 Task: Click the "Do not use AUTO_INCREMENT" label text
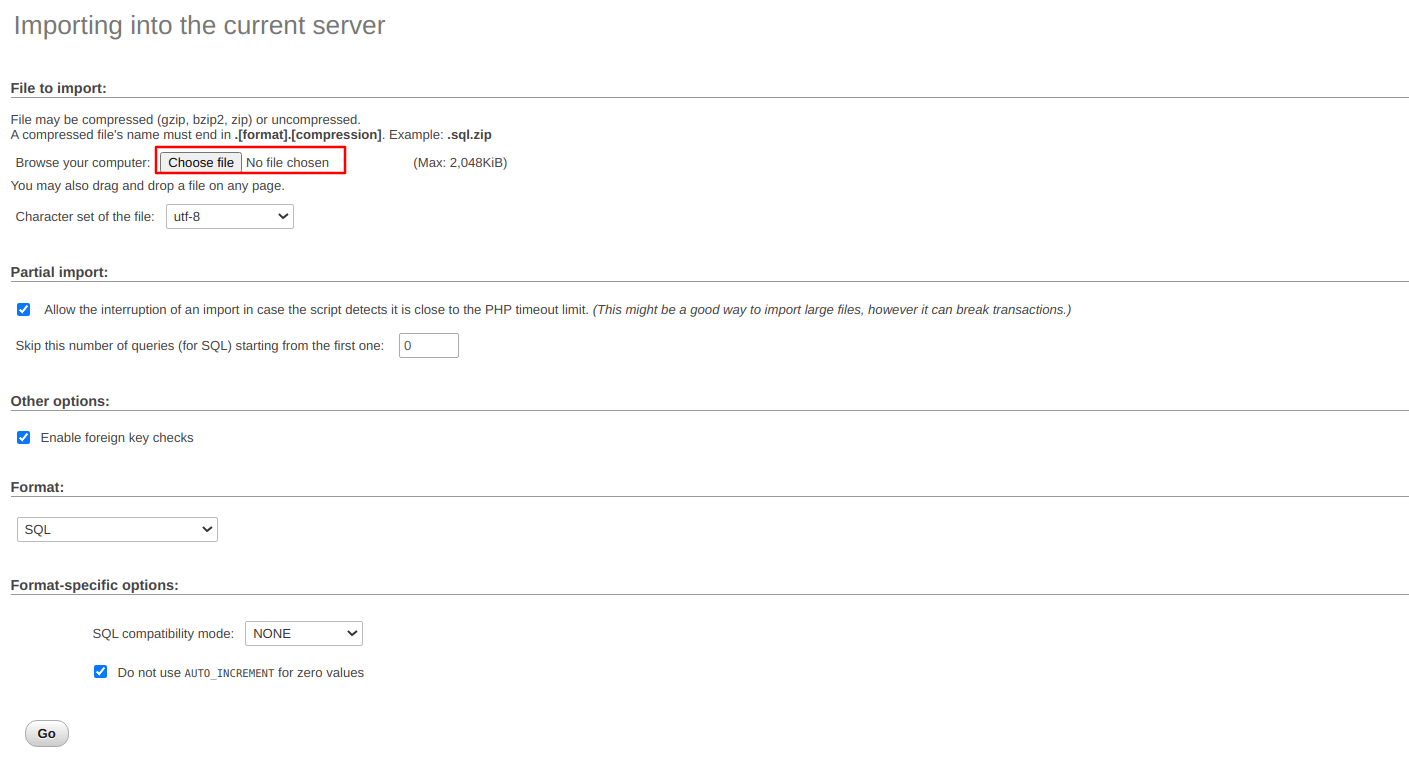[x=240, y=673]
